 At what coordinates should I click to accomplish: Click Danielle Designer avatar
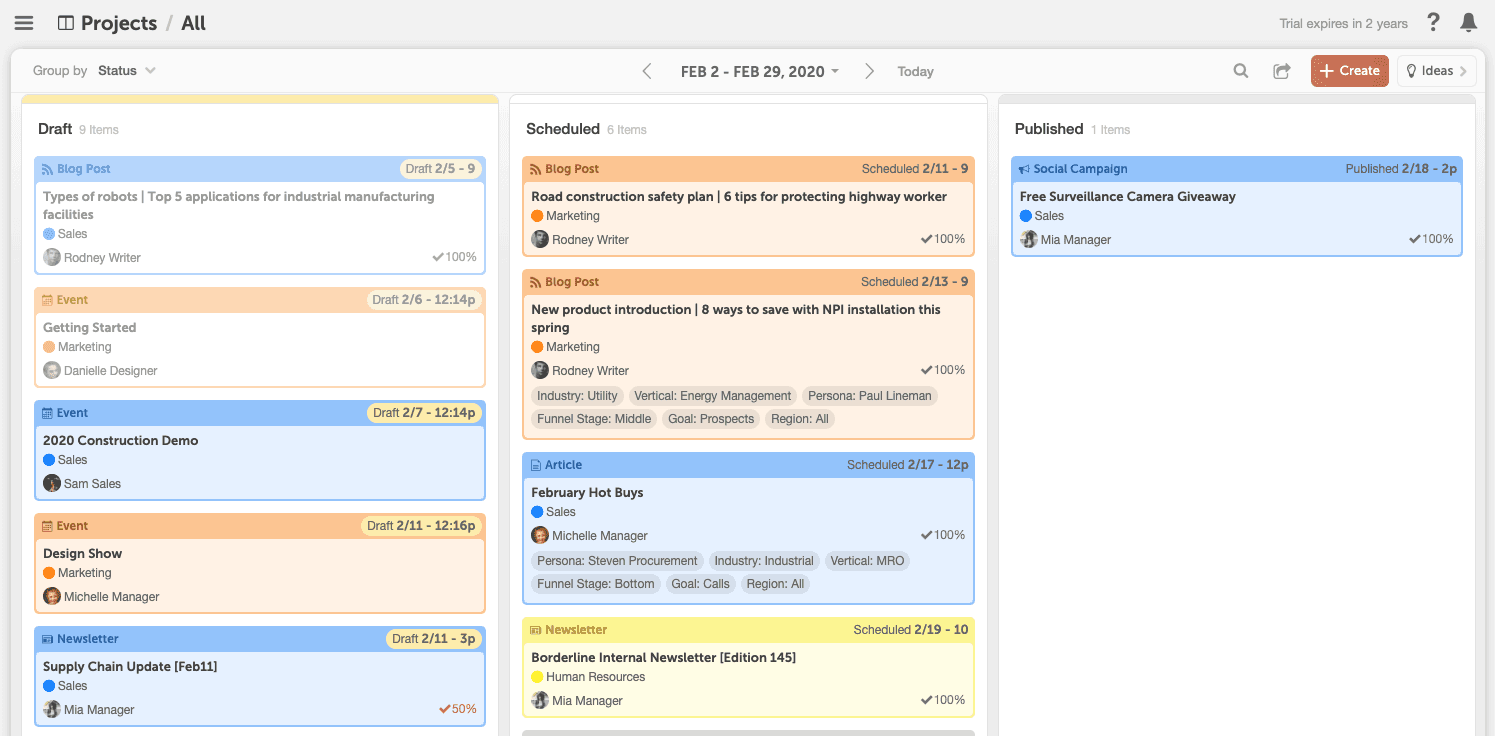[x=52, y=370]
